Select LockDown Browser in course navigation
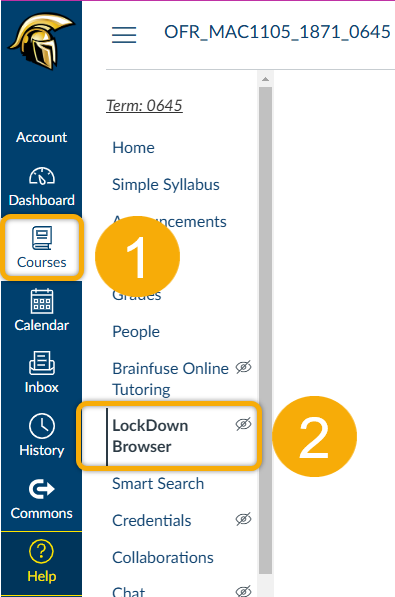 click(150, 436)
